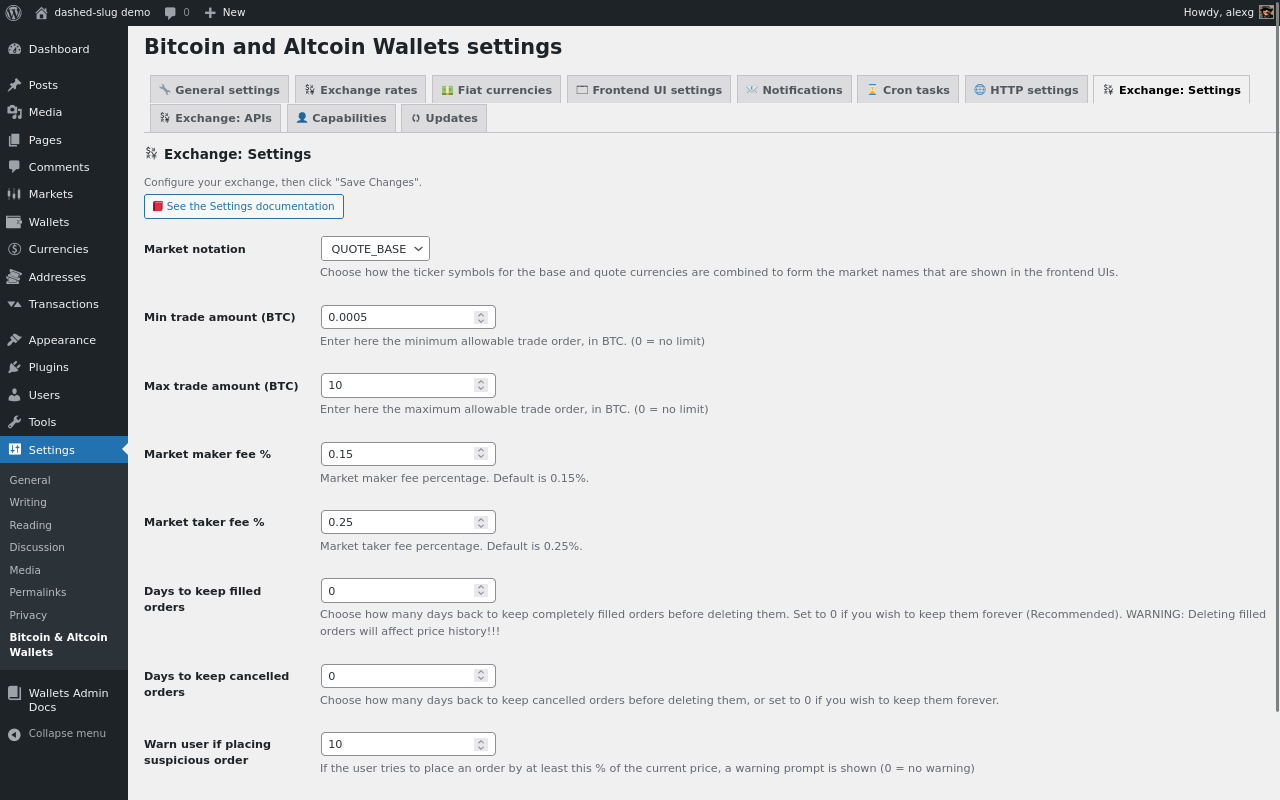Click the Transactions arrows icon
This screenshot has height=800, width=1280.
14,304
